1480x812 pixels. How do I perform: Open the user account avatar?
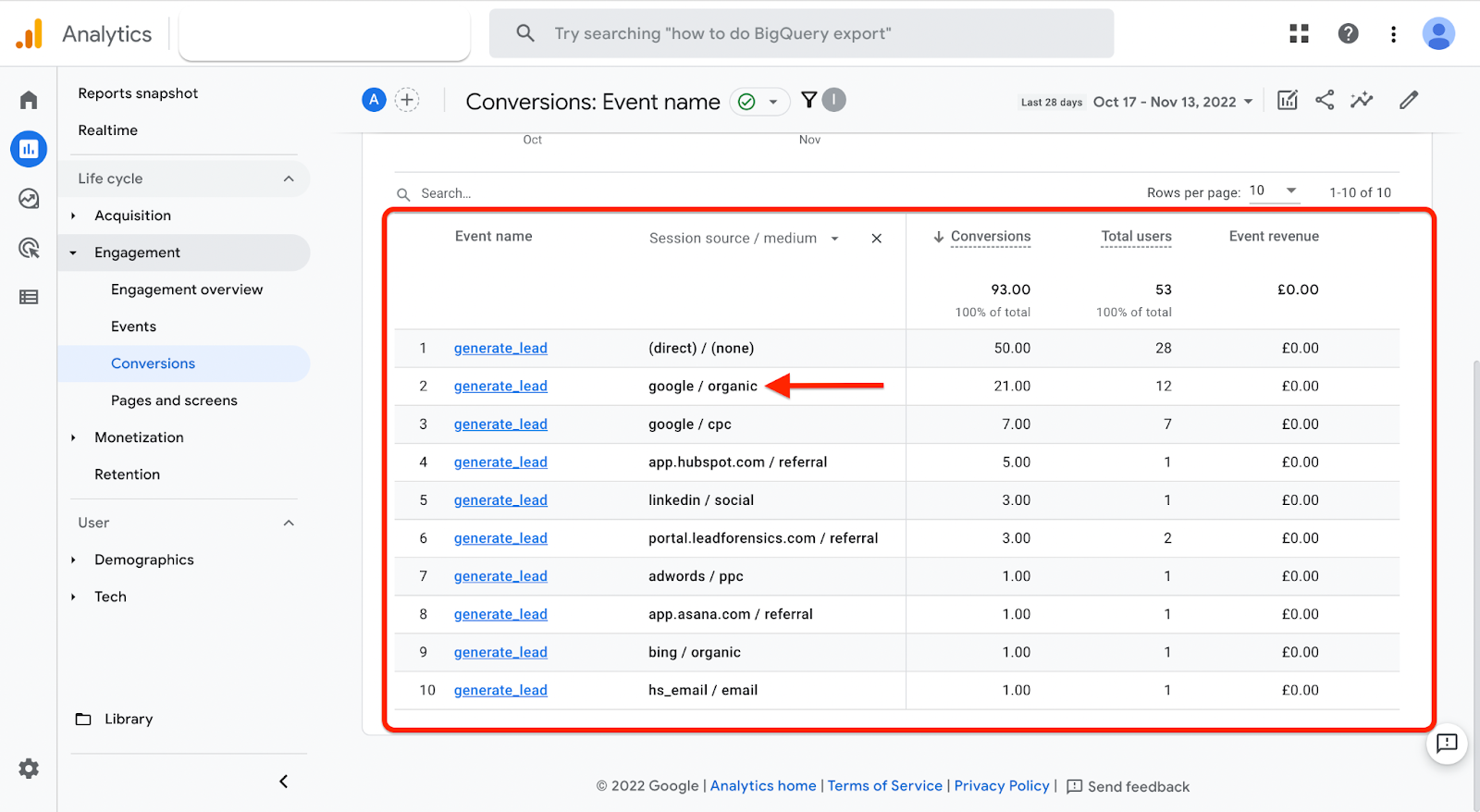(x=1438, y=34)
